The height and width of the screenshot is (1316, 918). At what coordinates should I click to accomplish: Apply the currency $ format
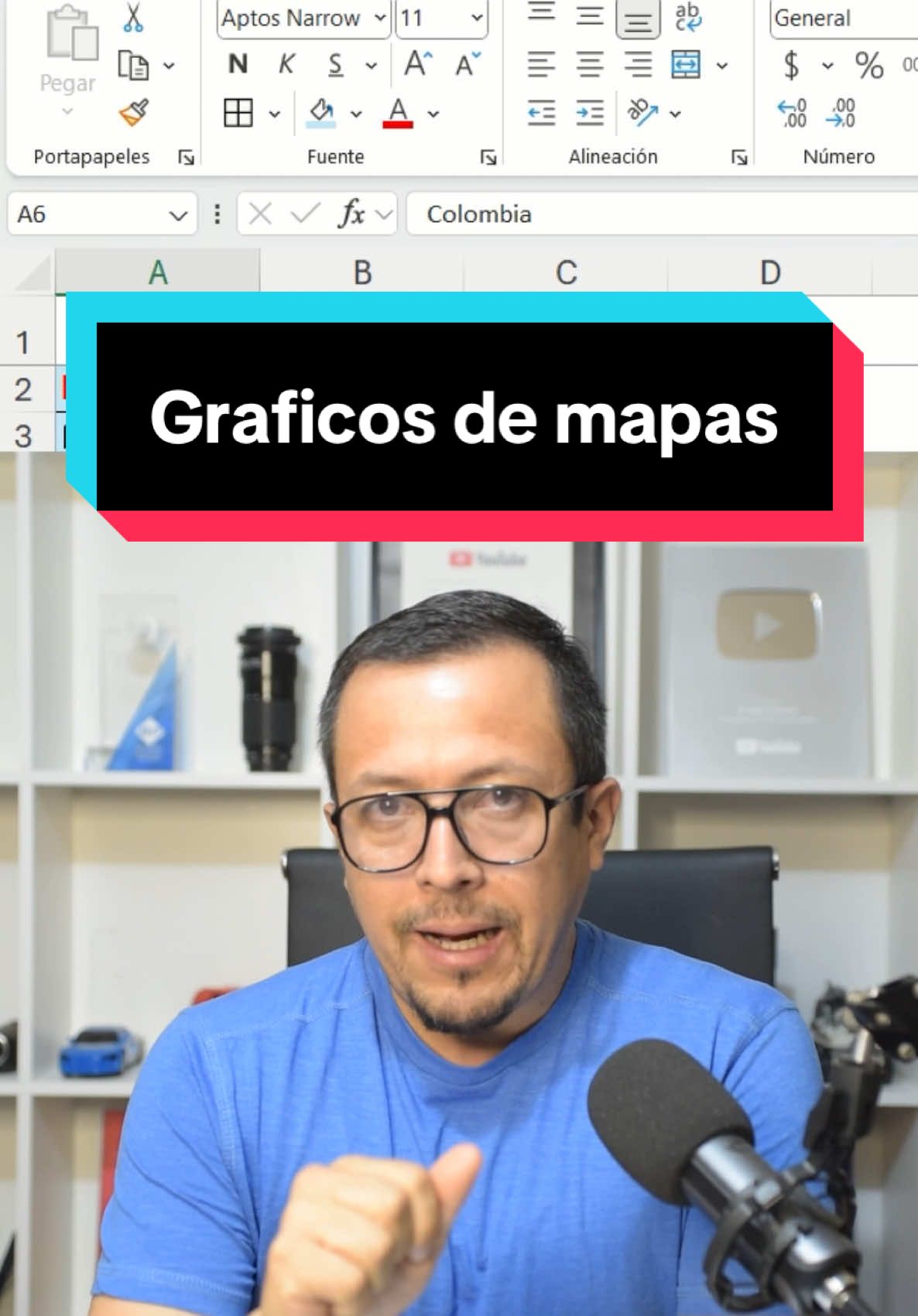791,65
